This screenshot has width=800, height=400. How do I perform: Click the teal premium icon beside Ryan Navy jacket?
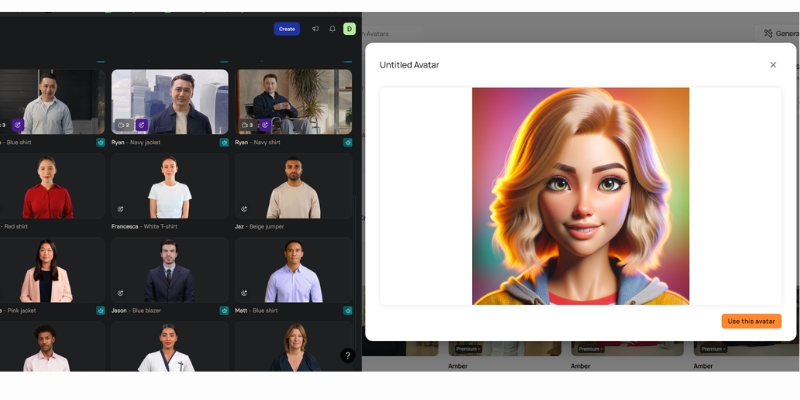(224, 142)
